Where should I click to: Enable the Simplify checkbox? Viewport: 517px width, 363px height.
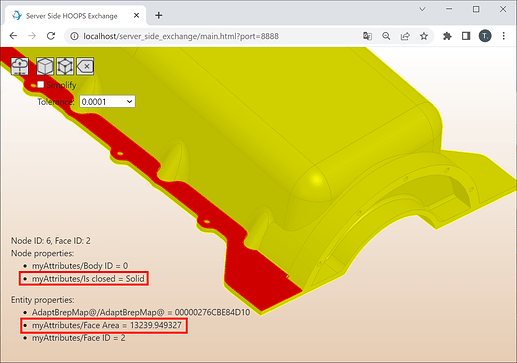41,85
